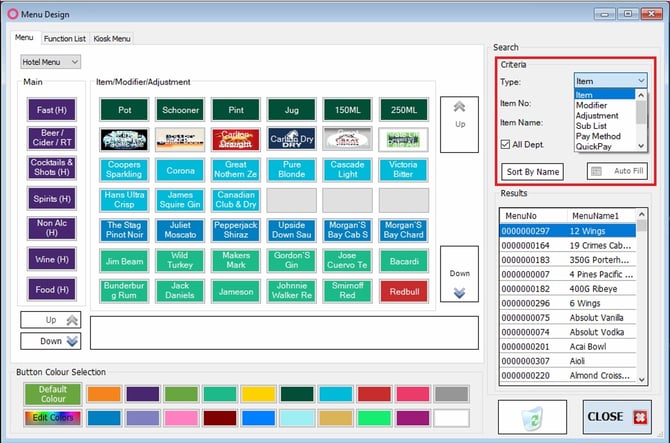670x443 pixels.
Task: Click the Great Northern logo image button
Action: click(347, 140)
